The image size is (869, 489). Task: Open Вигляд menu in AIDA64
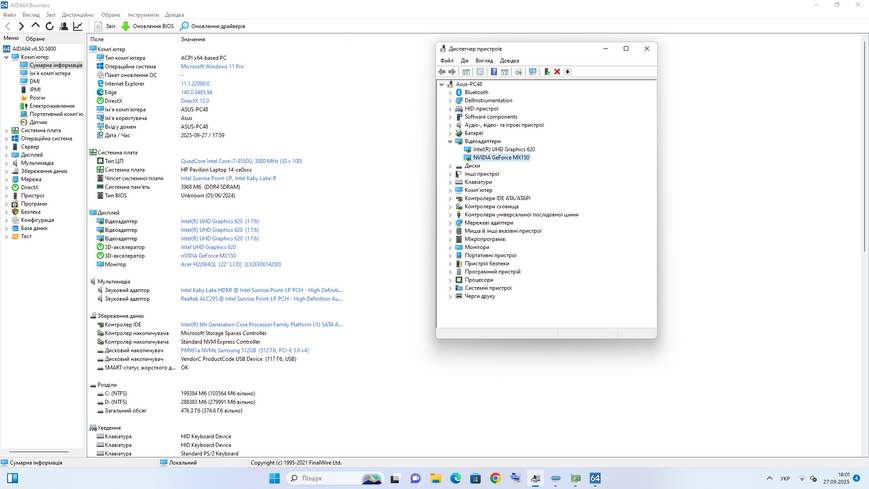31,15
